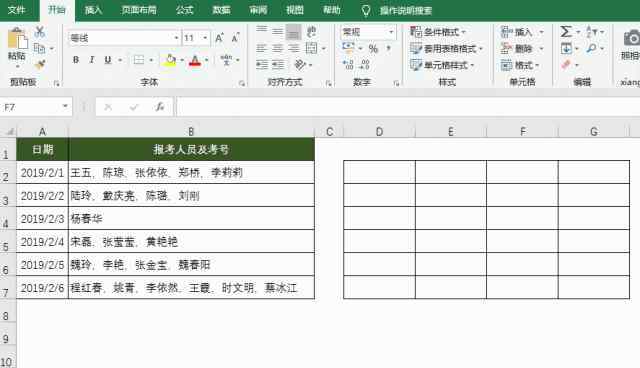Image resolution: width=640 pixels, height=368 pixels.
Task: Toggle wrap text icon
Action: tap(312, 31)
